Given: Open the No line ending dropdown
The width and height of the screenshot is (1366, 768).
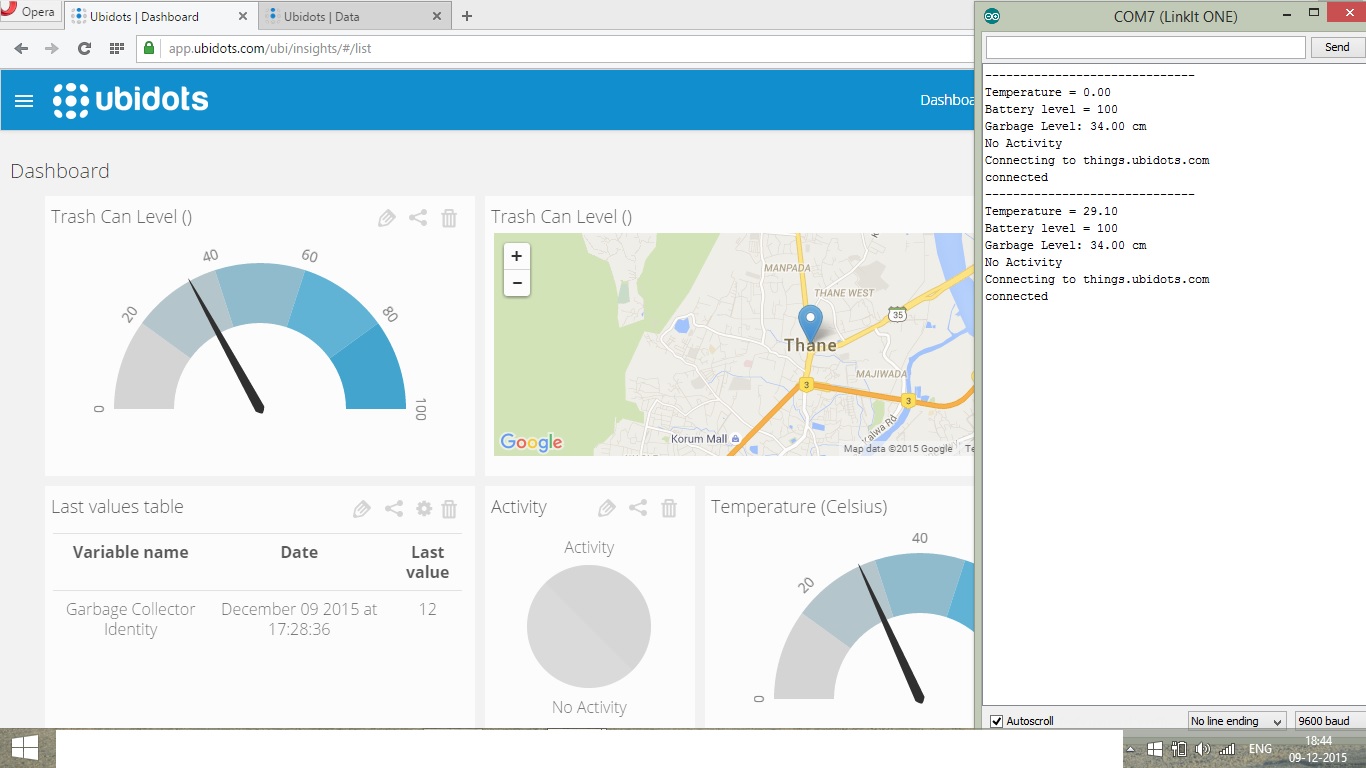Looking at the screenshot, I should [1237, 721].
